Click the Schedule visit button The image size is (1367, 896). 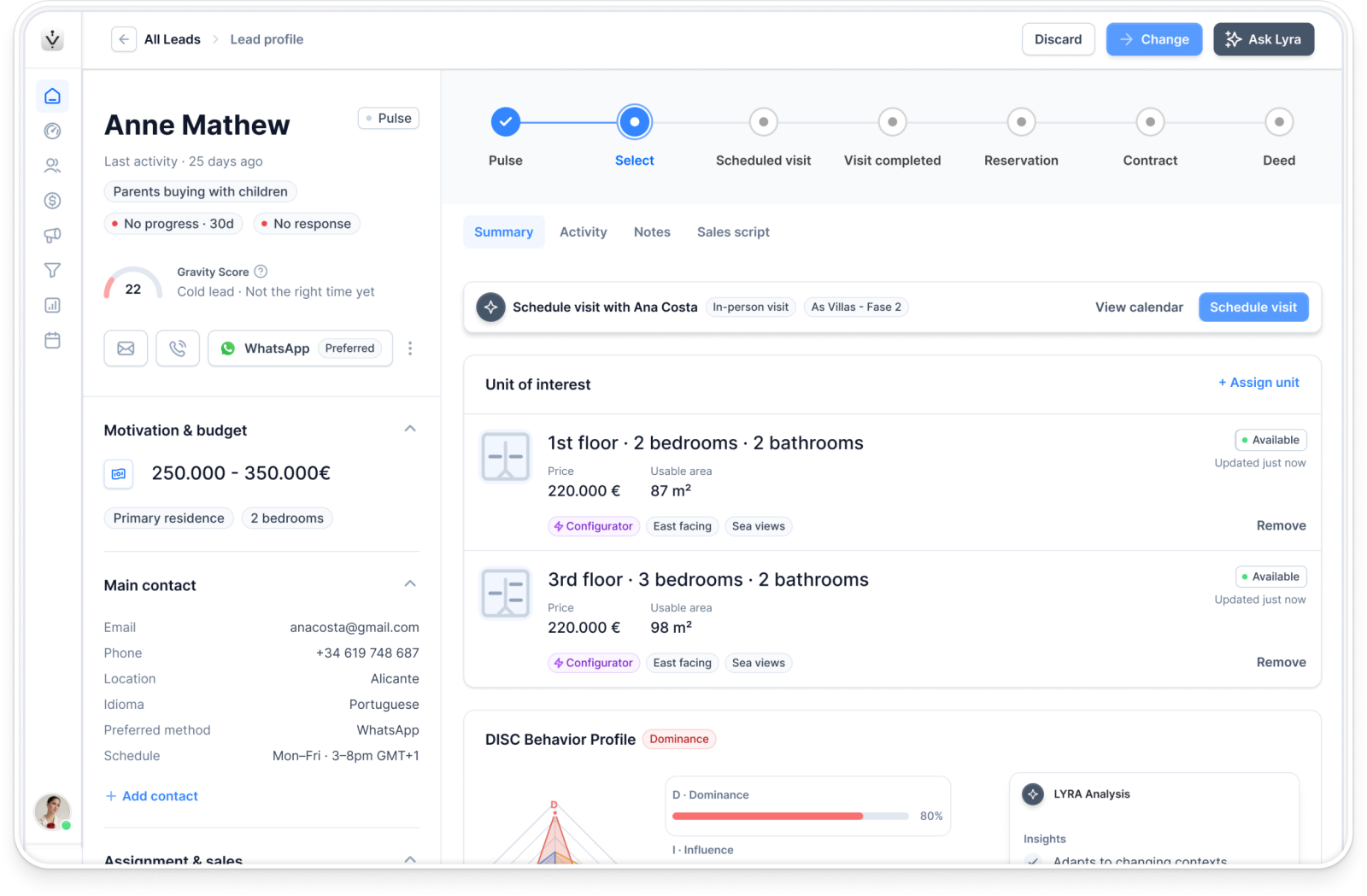coord(1253,307)
